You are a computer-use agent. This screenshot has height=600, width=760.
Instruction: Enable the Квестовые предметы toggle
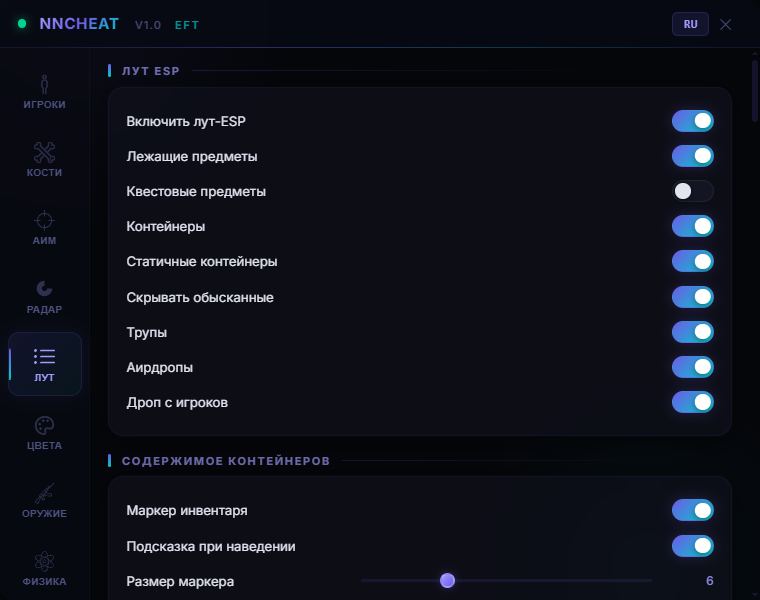click(x=693, y=191)
